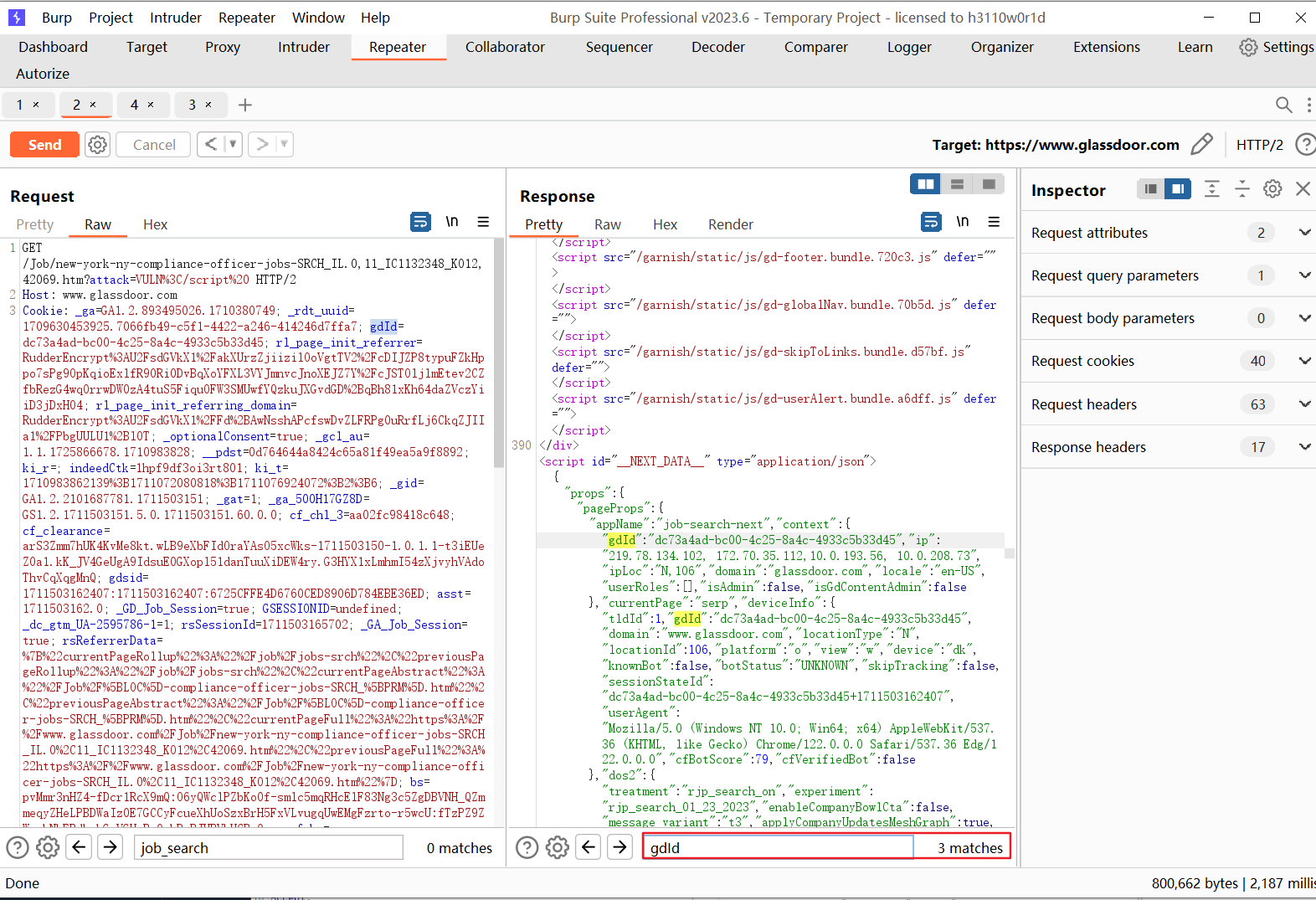
Task: Open Request search settings gear icon
Action: (x=48, y=848)
